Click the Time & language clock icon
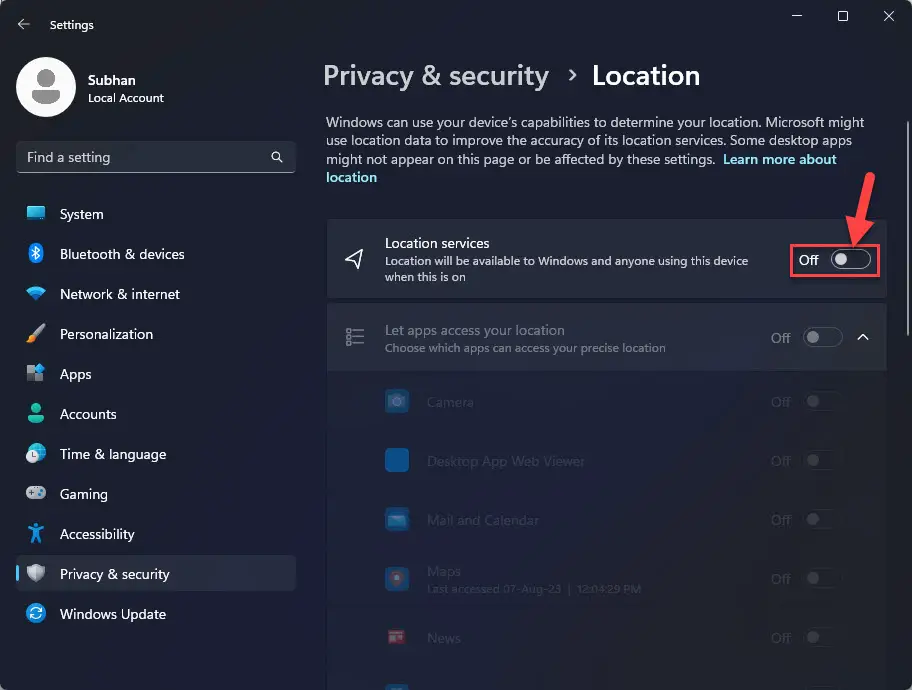 (36, 454)
